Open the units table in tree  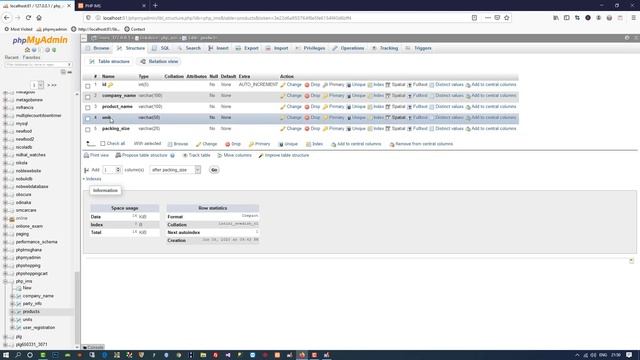[x=27, y=320]
